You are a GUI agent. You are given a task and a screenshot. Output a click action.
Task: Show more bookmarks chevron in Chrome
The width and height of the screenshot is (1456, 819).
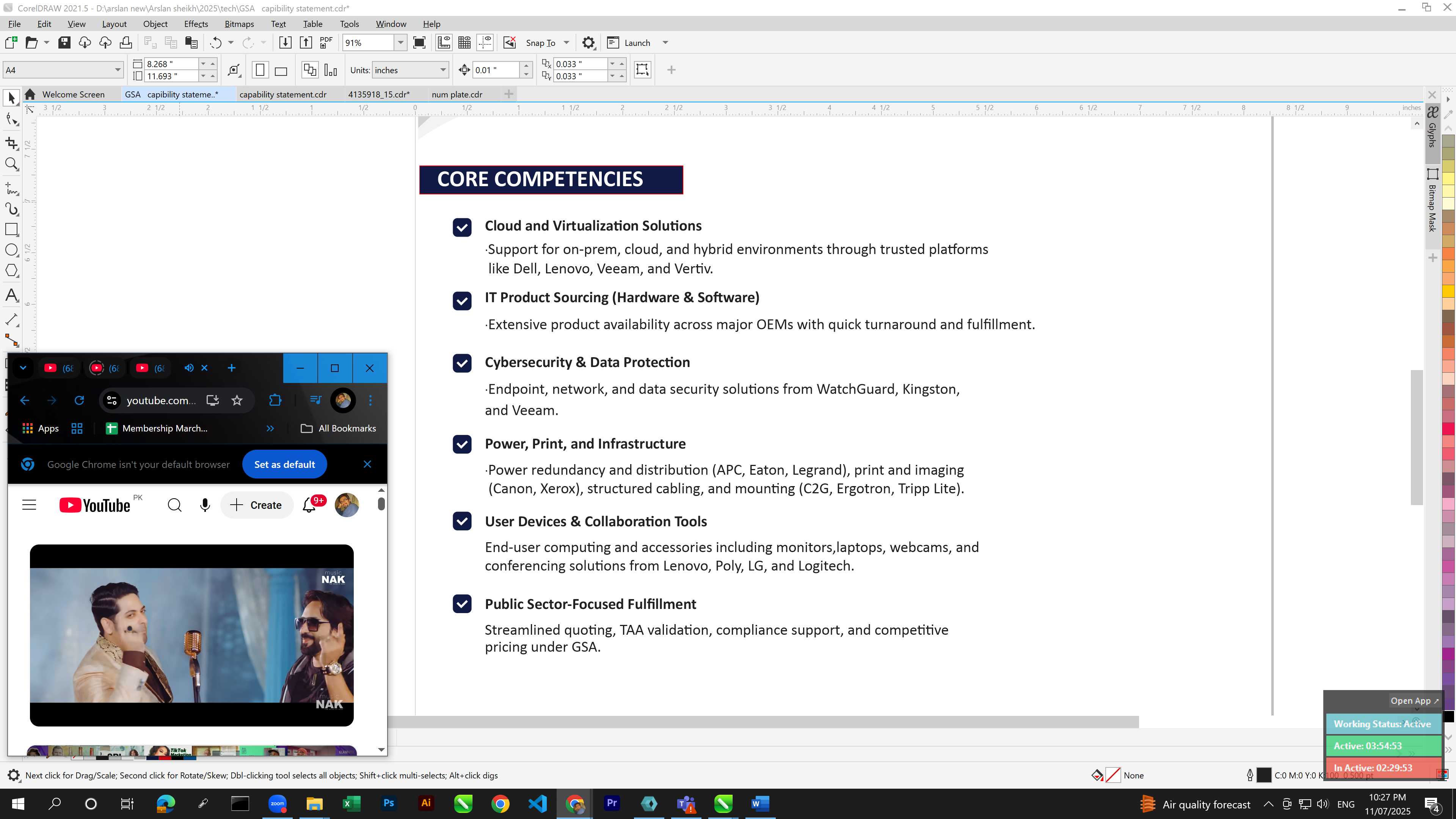(x=270, y=428)
